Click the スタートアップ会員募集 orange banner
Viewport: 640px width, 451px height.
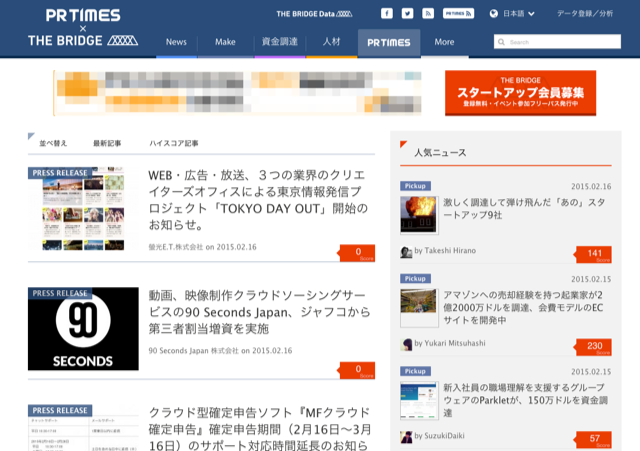(x=520, y=93)
